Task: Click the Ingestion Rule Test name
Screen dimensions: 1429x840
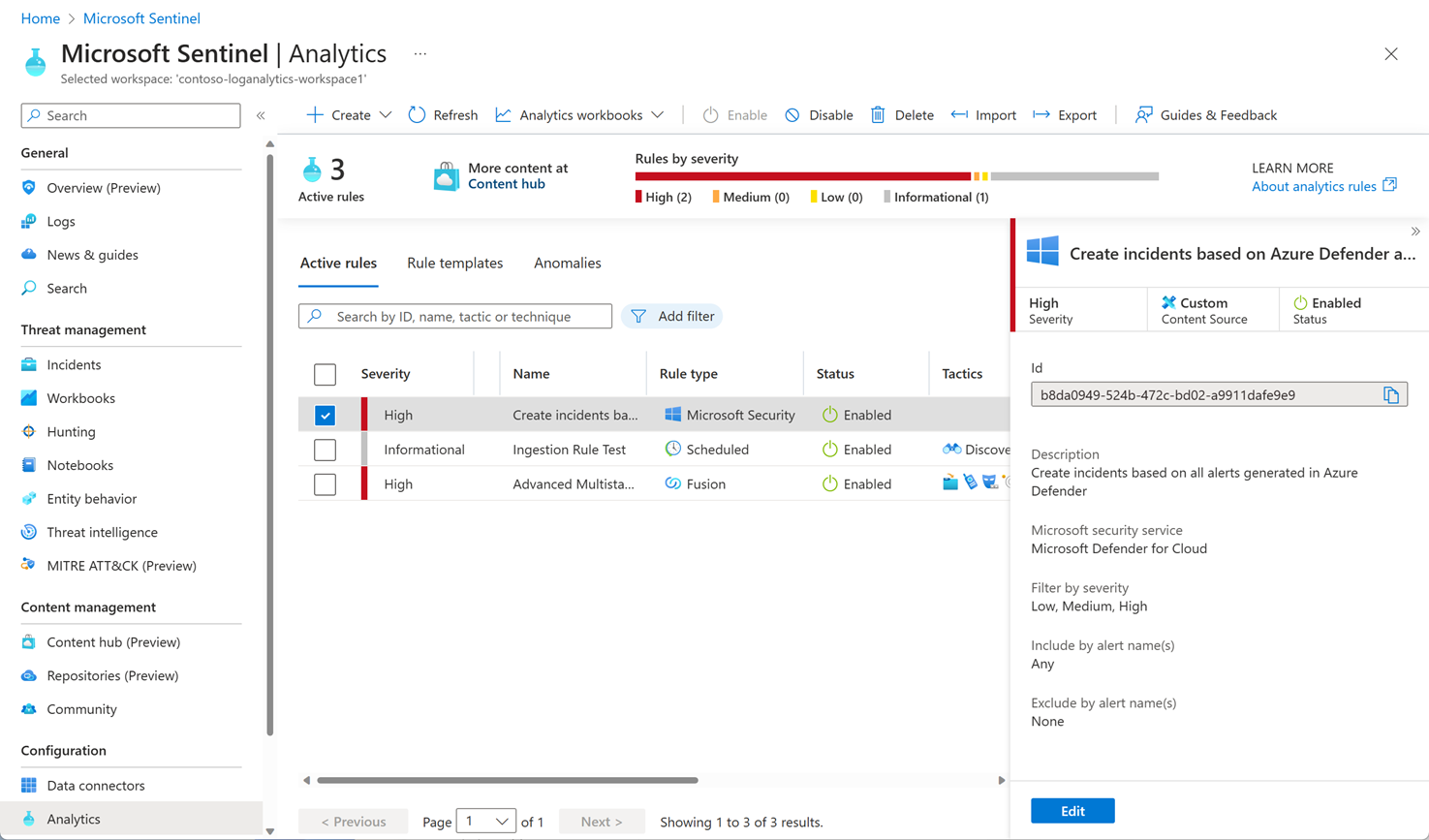Action: 570,450
